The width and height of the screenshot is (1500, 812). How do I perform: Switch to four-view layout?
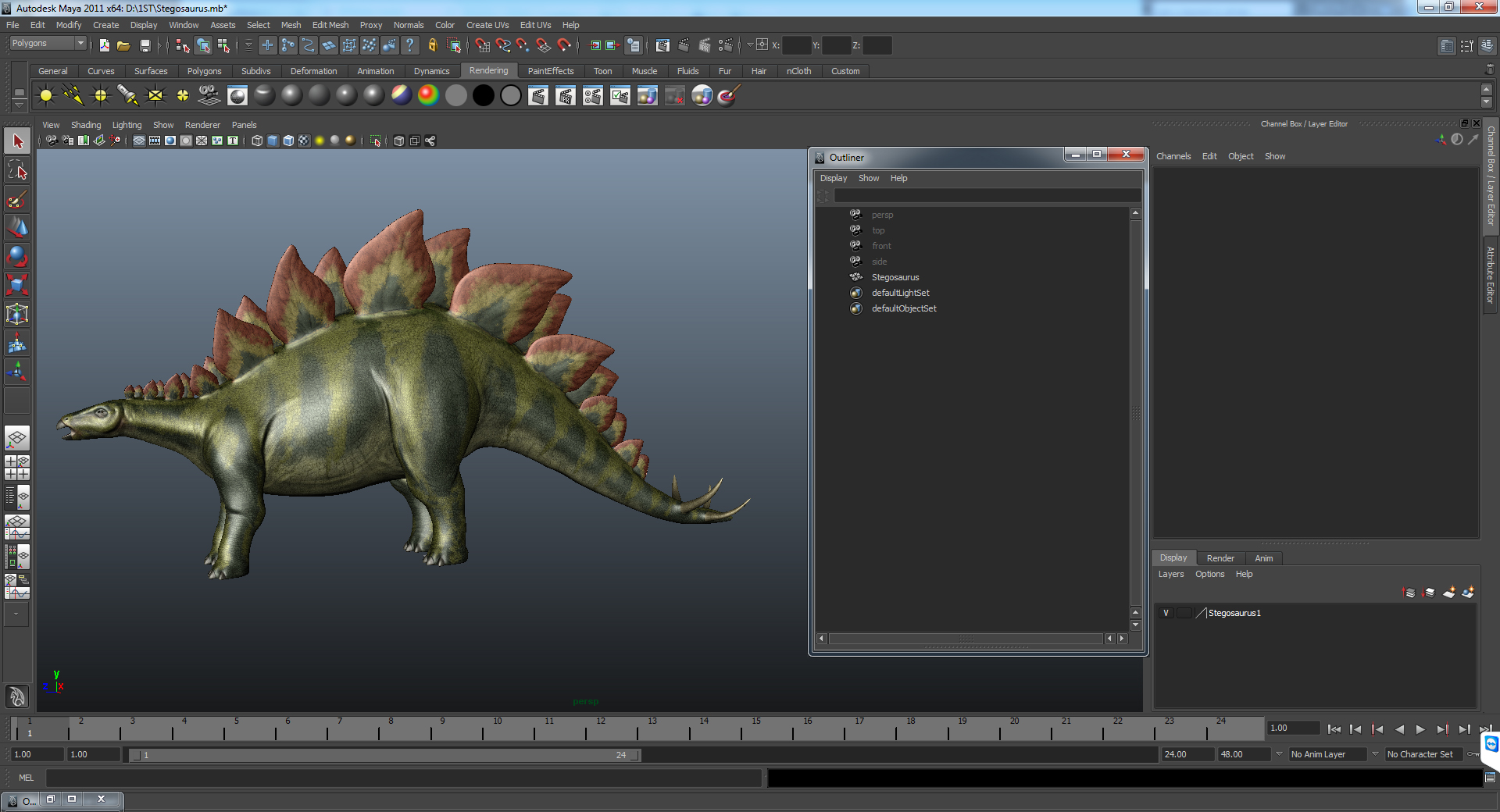(17, 467)
